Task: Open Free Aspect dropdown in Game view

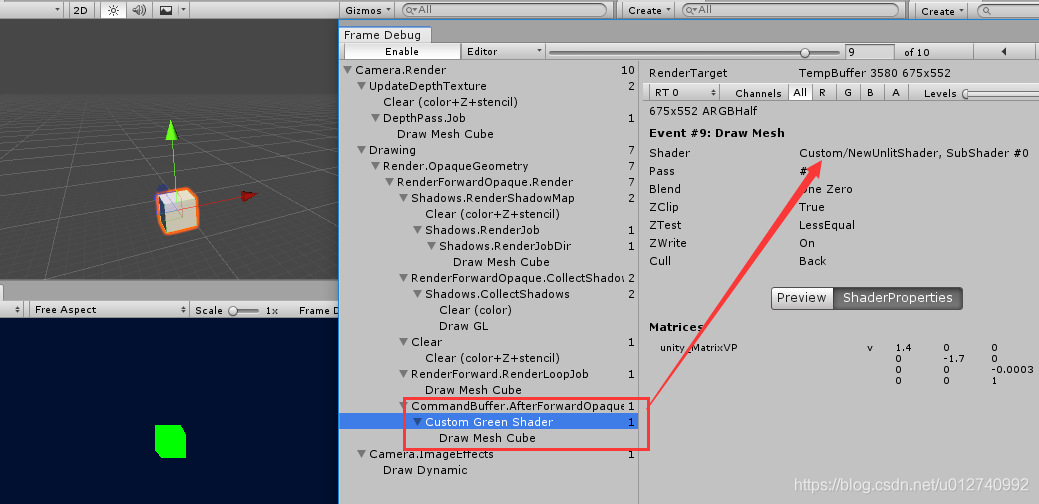Action: 109,310
